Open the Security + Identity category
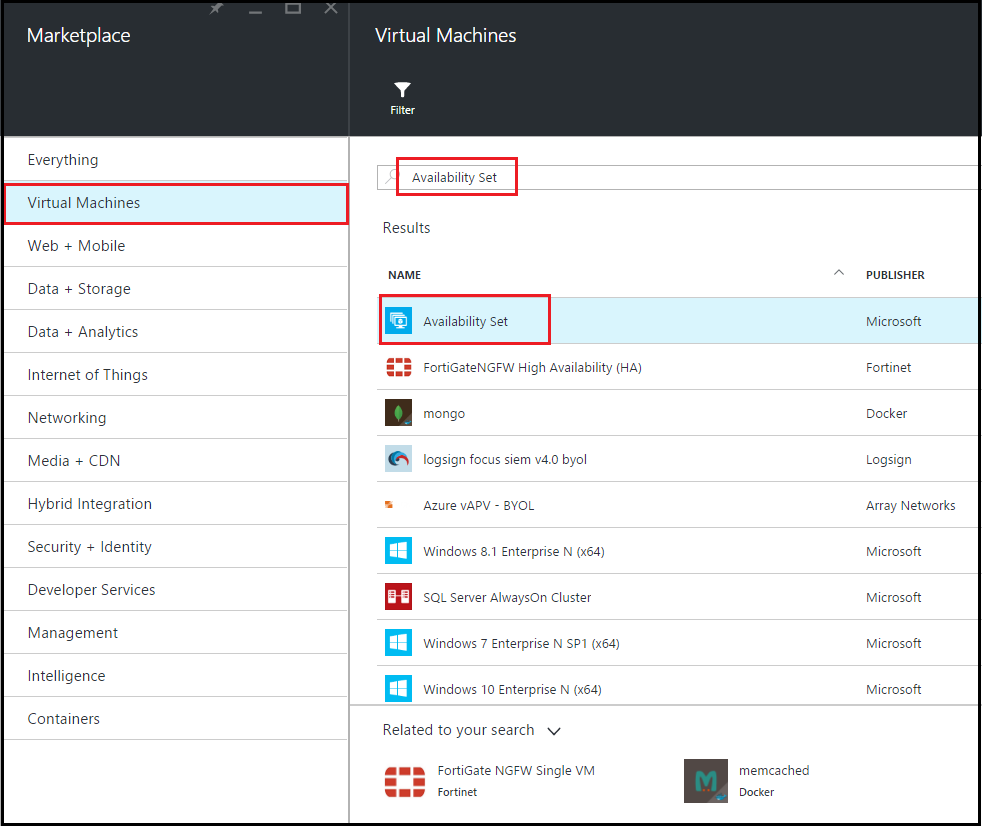 click(x=176, y=547)
